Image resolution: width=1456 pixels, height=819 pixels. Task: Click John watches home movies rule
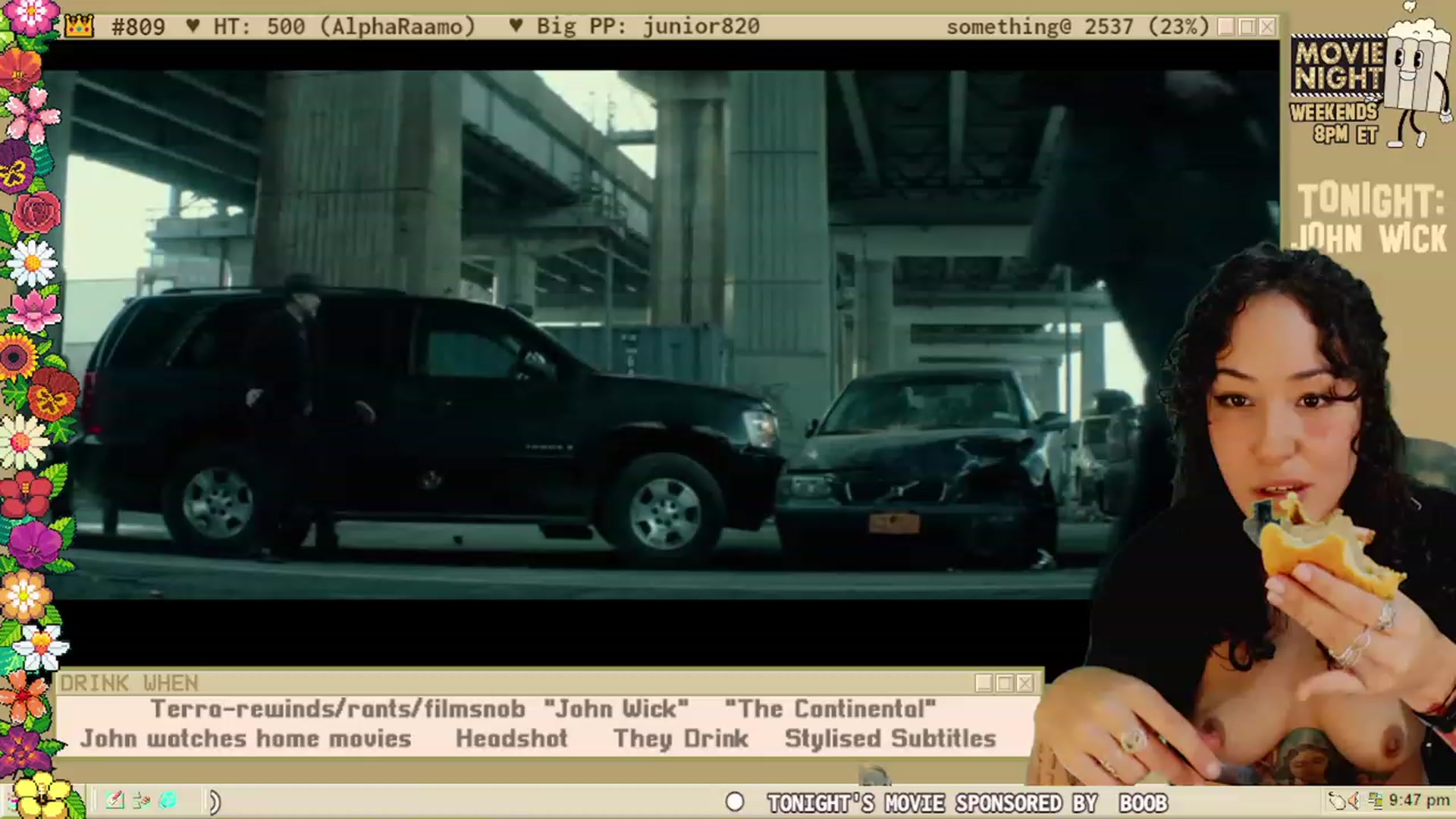point(246,739)
